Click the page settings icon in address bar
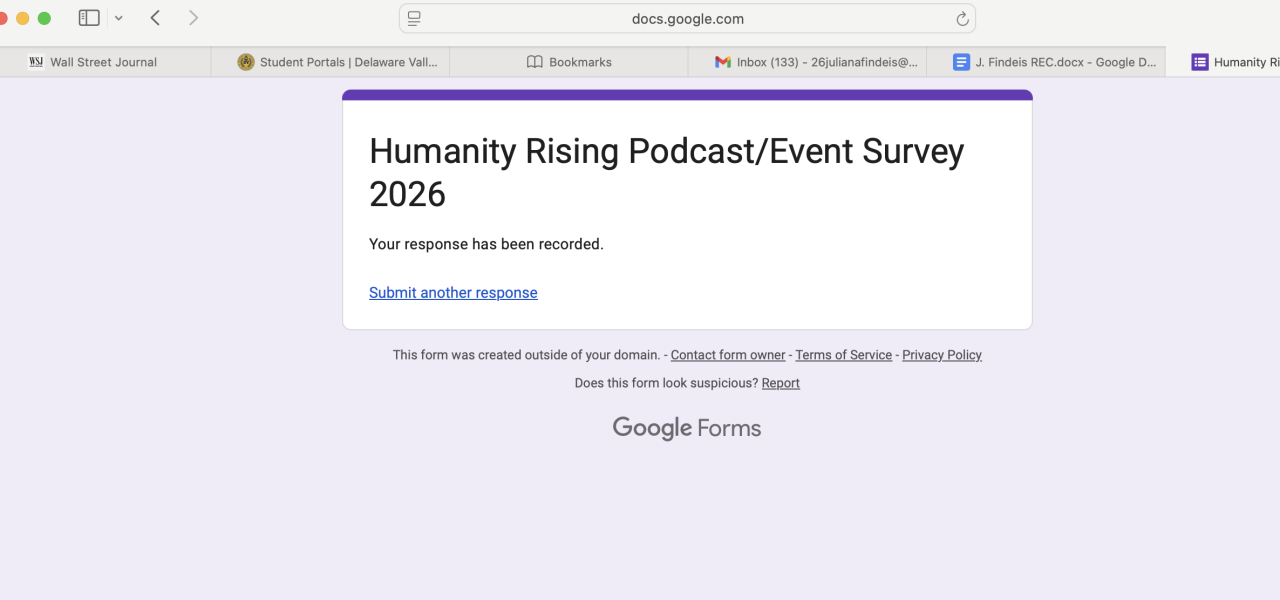 click(414, 19)
